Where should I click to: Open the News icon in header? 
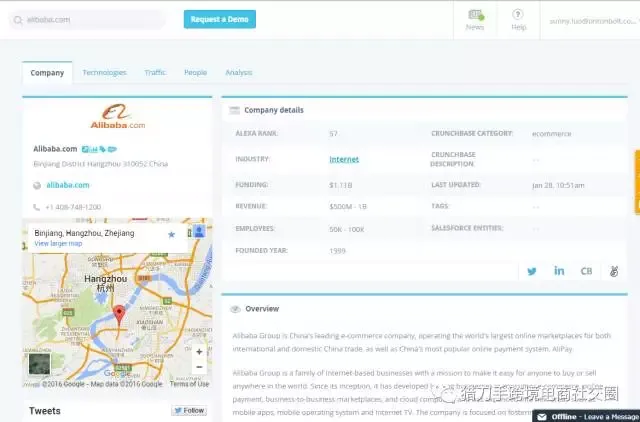(476, 16)
